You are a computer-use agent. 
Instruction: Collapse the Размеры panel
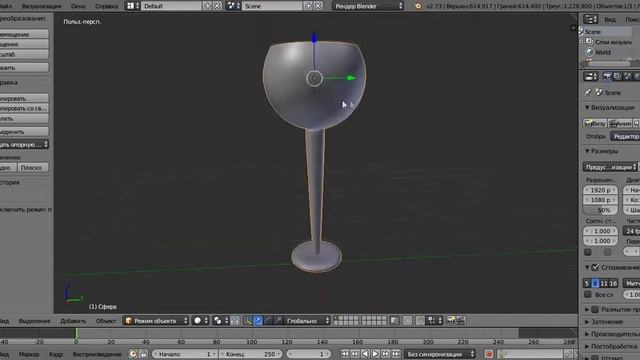[588, 151]
